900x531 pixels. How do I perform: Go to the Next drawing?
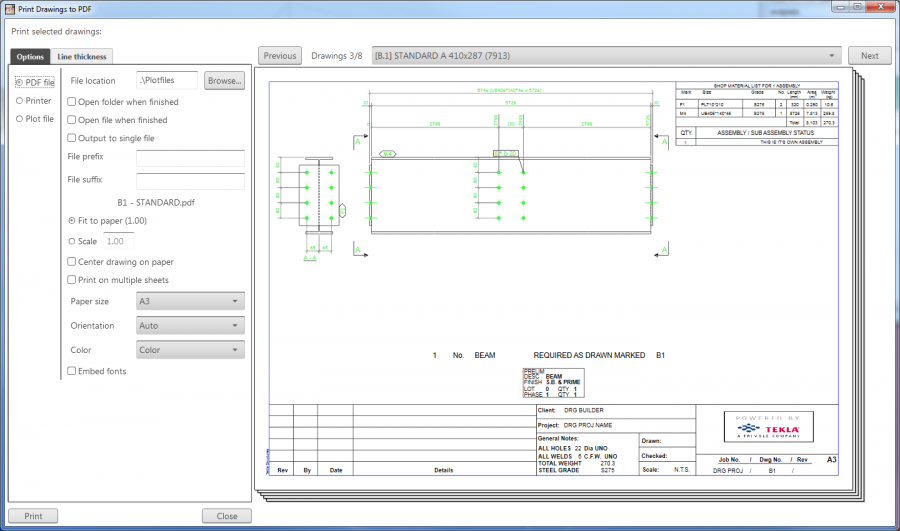click(870, 56)
